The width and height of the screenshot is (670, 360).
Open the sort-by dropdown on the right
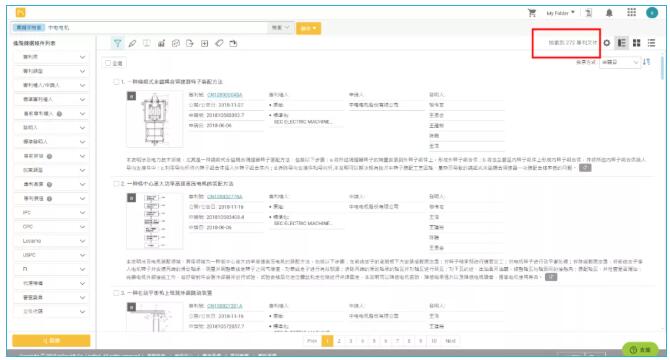620,62
